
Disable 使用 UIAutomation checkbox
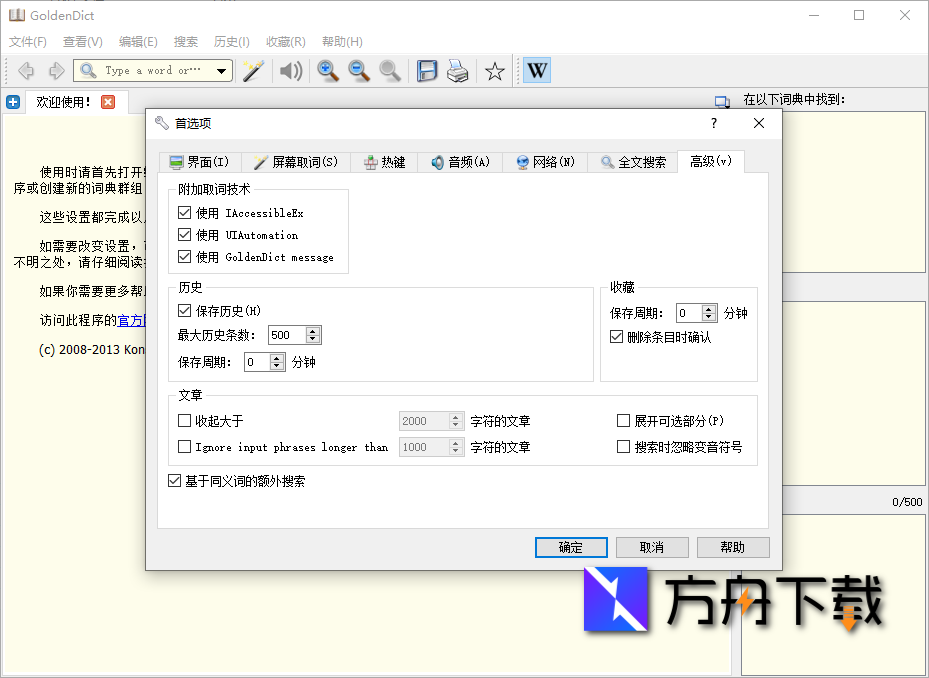click(184, 235)
